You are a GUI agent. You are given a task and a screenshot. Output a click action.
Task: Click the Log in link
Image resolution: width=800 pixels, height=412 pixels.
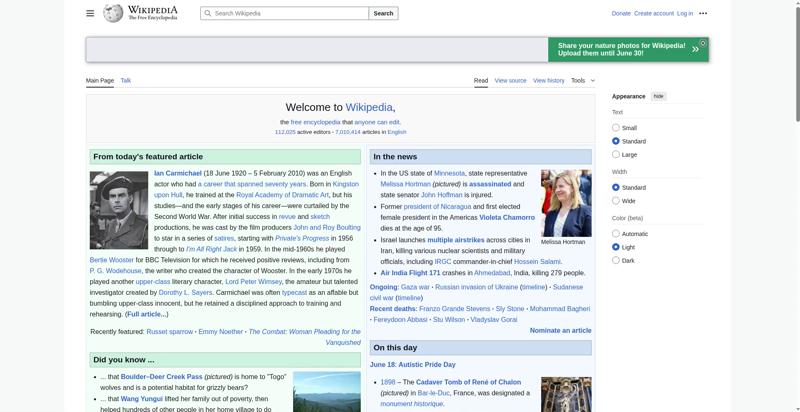pyautogui.click(x=685, y=14)
